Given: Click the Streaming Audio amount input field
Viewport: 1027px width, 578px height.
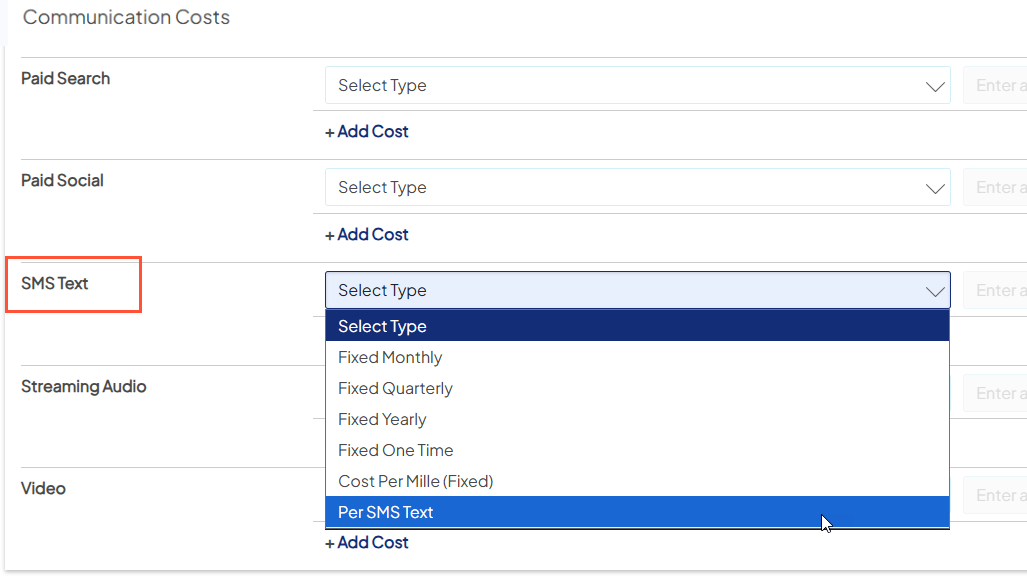Looking at the screenshot, I should pyautogui.click(x=1000, y=393).
